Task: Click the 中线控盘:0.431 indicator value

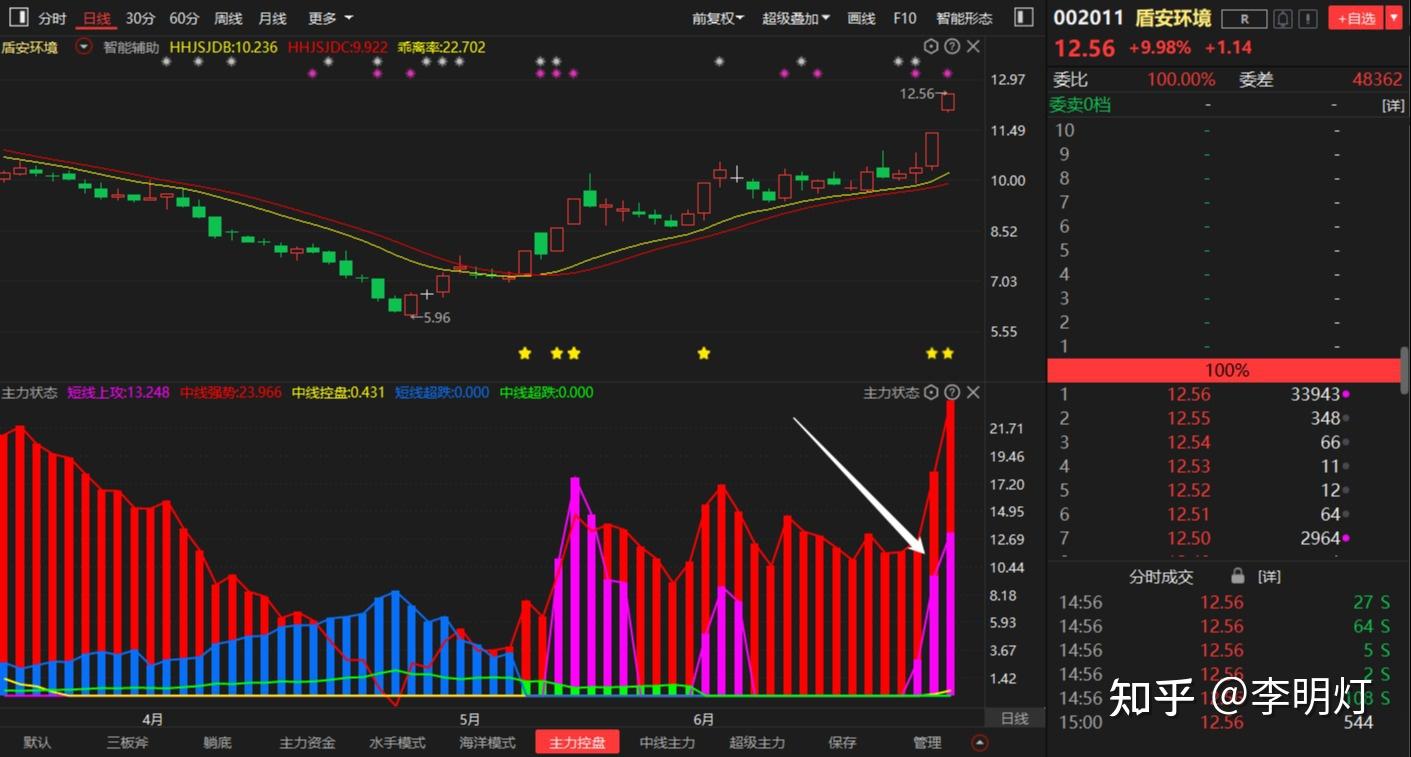Action: pos(338,392)
